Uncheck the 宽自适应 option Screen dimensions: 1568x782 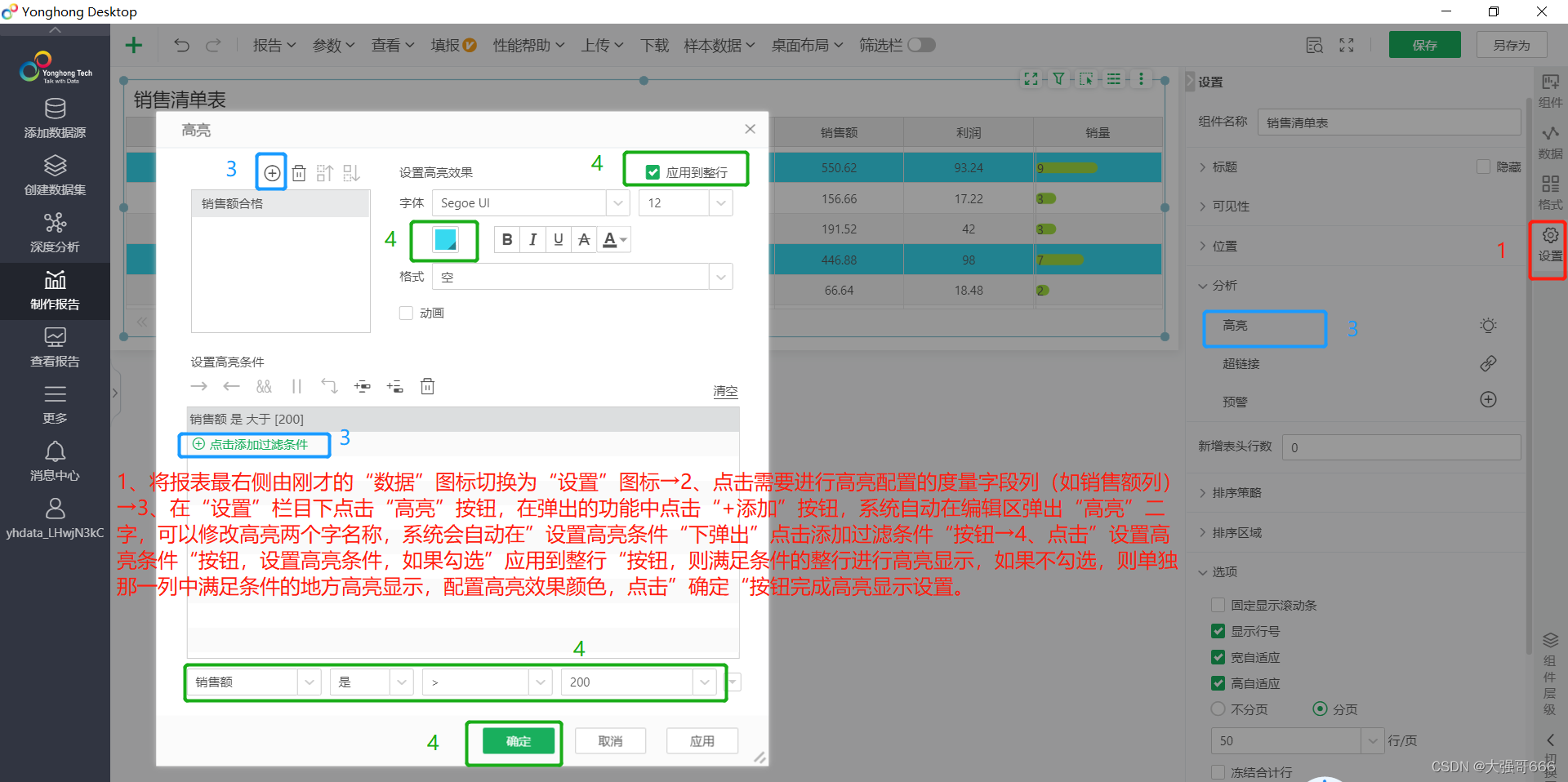[1218, 657]
